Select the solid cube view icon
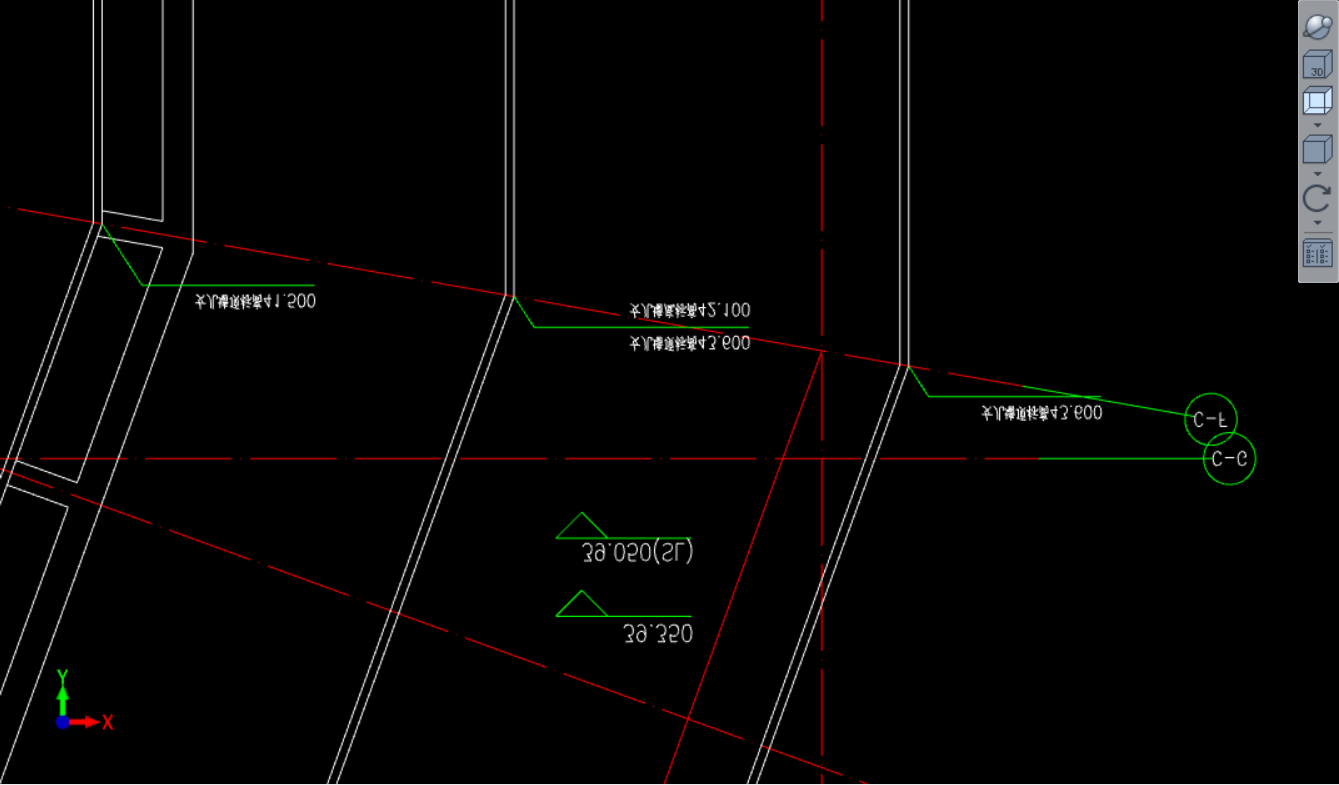This screenshot has height=785, width=1339. pos(1317,150)
